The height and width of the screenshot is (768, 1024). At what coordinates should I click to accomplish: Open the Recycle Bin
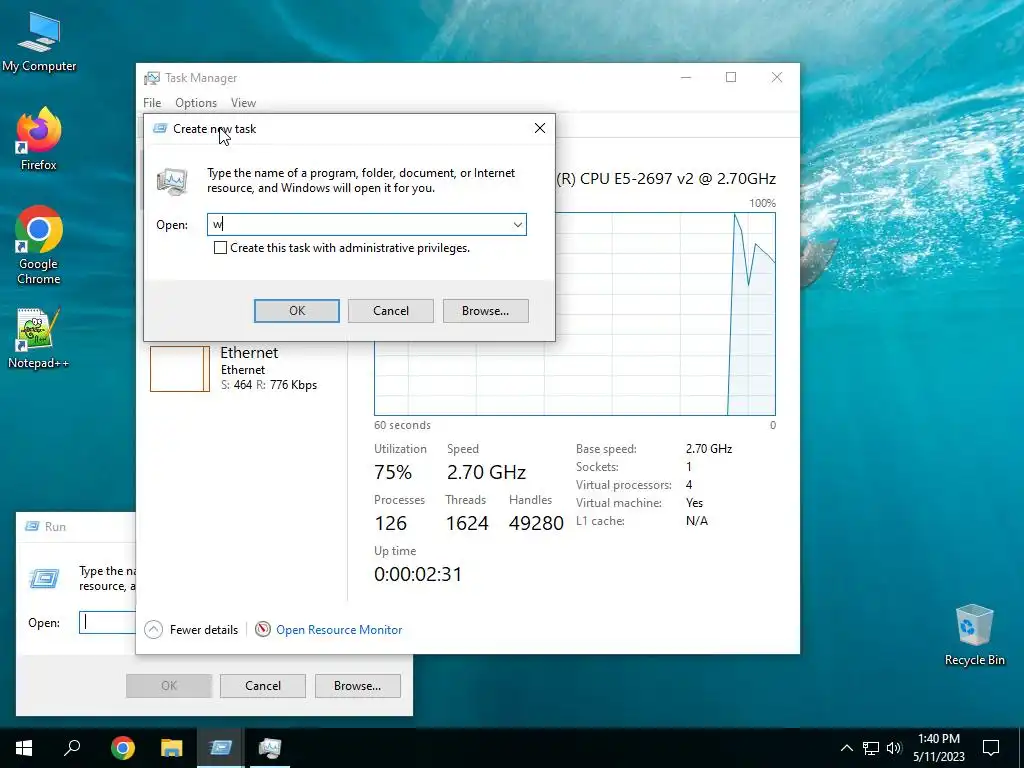[974, 634]
